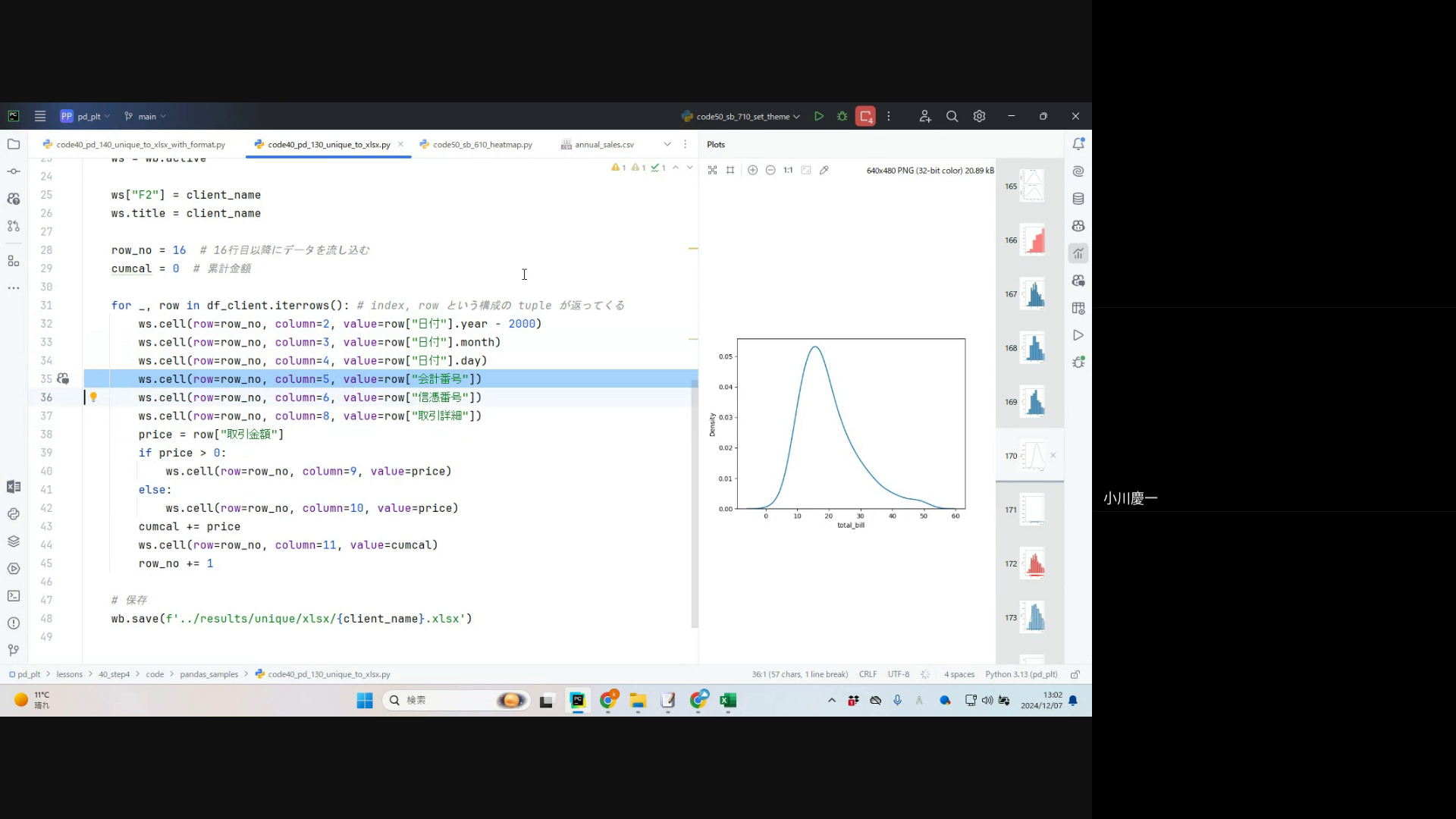Viewport: 1456px width, 819px height.
Task: Open the IDE settings gear
Action: [979, 116]
